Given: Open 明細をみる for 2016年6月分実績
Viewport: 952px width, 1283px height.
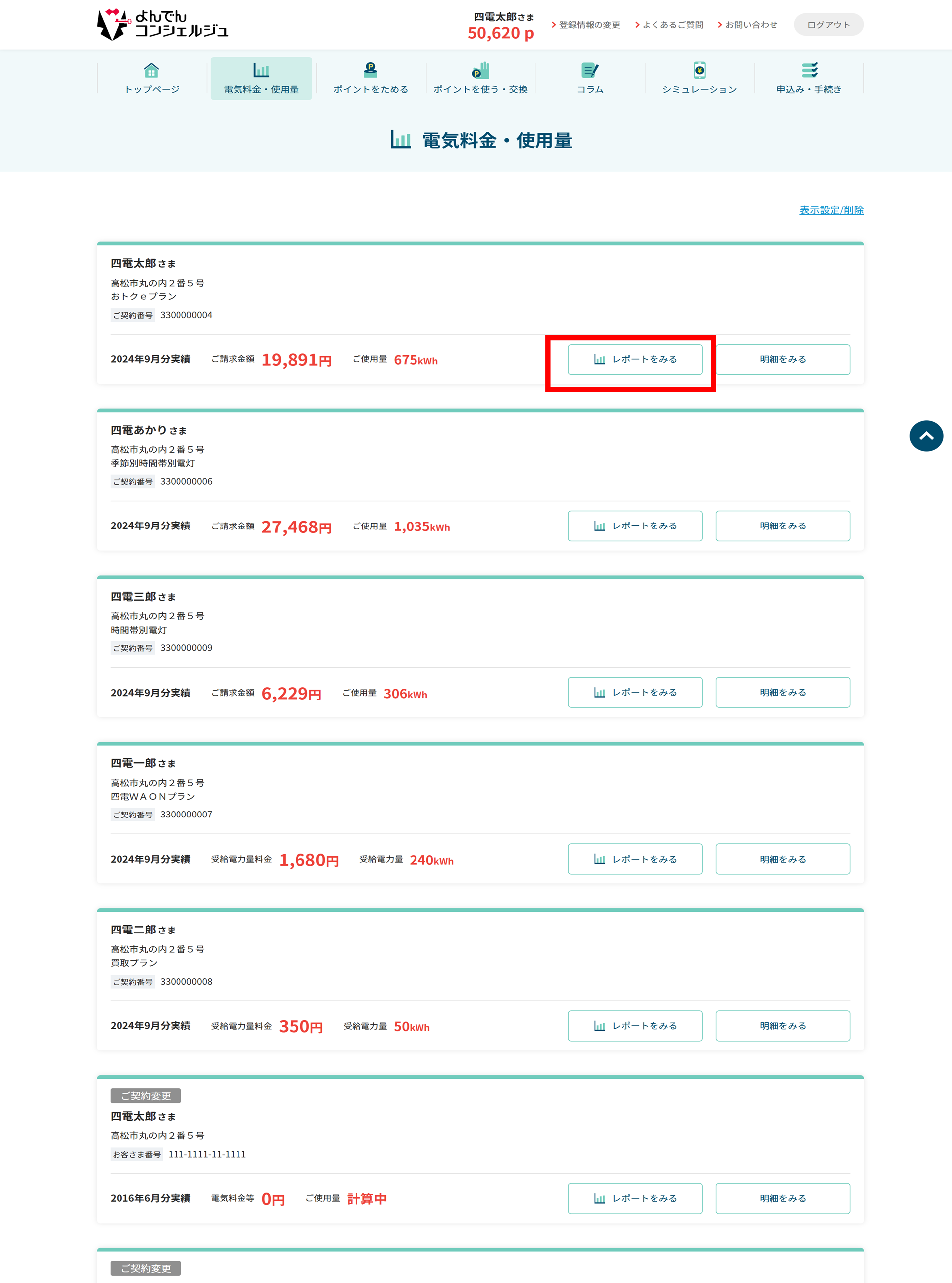Looking at the screenshot, I should coord(782,1198).
